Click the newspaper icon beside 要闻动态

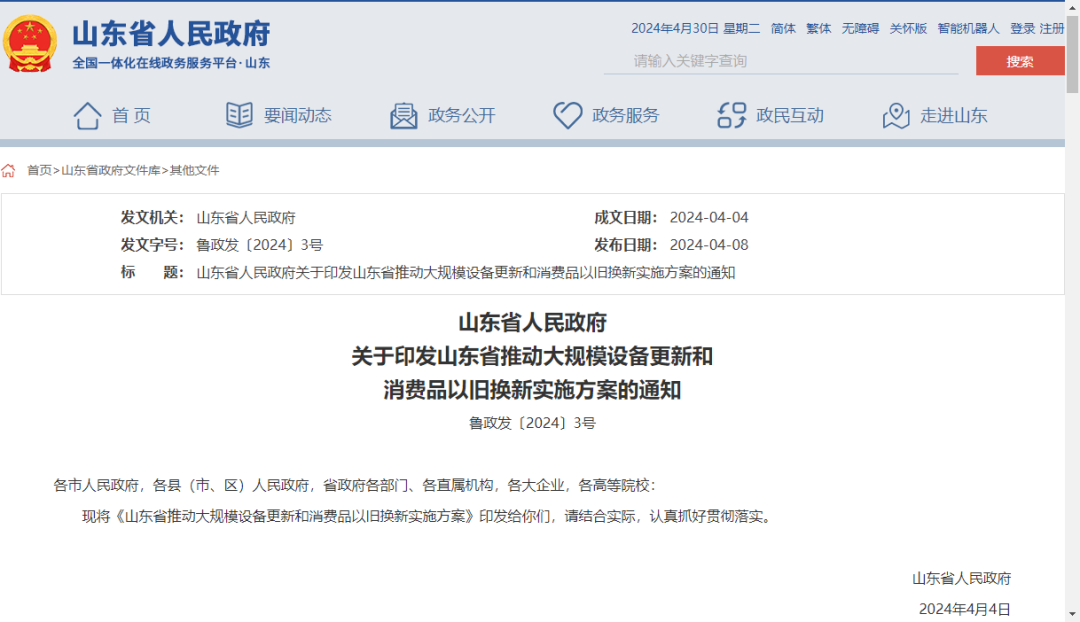pyautogui.click(x=239, y=116)
